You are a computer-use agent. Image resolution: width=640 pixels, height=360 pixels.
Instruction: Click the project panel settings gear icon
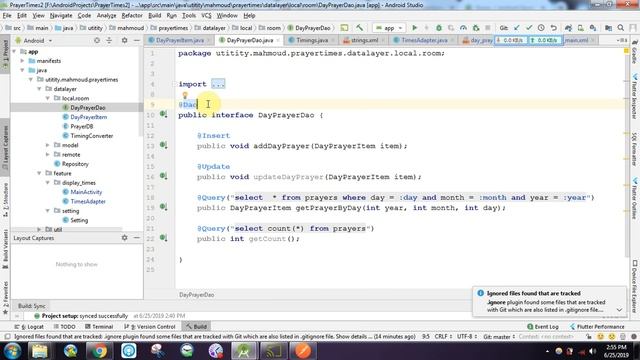(124, 40)
